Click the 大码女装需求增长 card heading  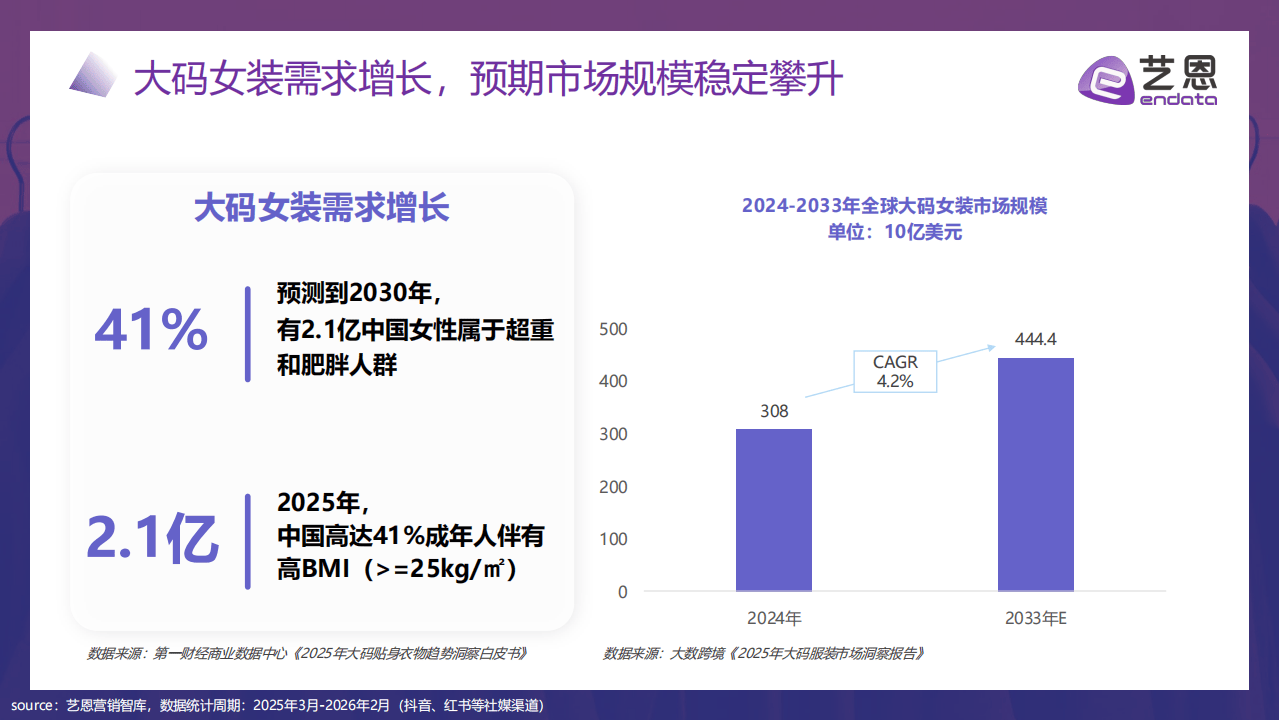pyautogui.click(x=321, y=208)
